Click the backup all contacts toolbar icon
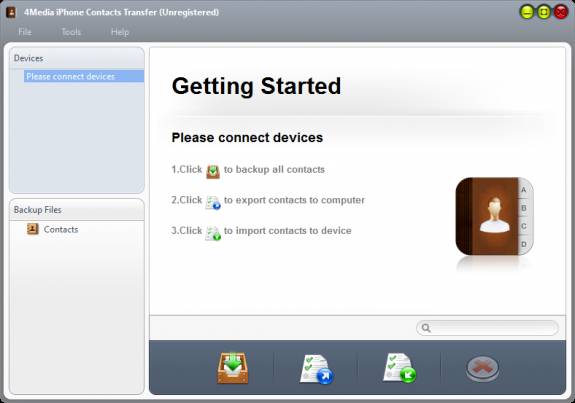The width and height of the screenshot is (575, 403). pos(233,368)
